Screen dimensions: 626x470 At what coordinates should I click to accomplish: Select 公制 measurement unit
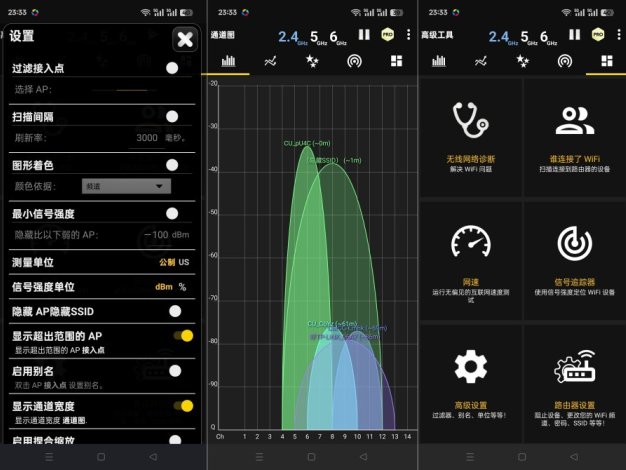click(x=167, y=262)
